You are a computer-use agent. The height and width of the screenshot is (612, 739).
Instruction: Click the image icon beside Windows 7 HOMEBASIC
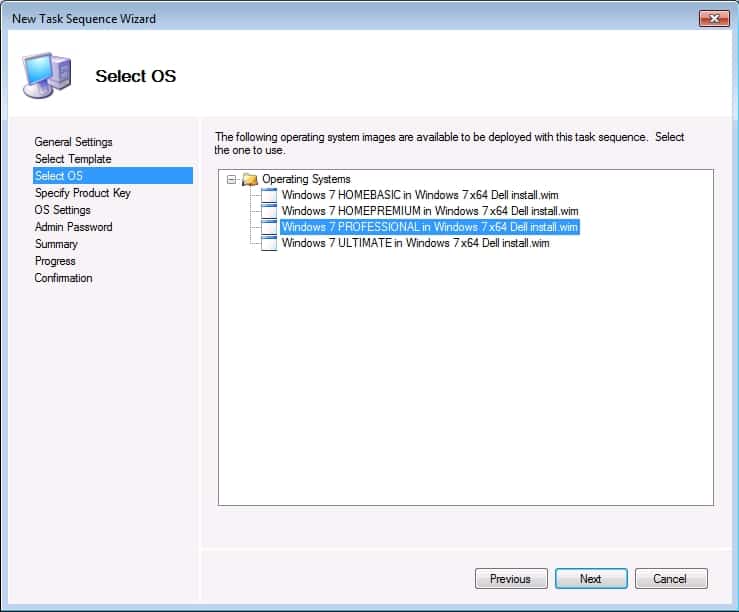tap(269, 195)
